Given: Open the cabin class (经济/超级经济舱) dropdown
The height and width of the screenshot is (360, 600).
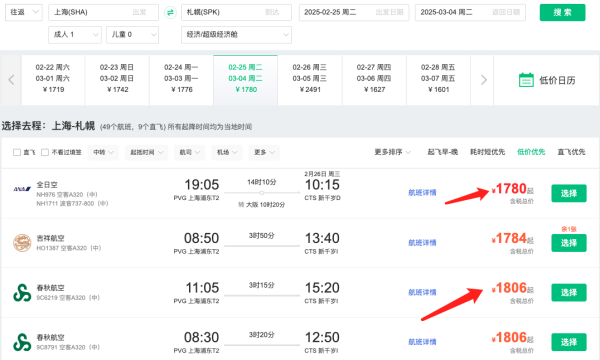Looking at the screenshot, I should tap(236, 34).
